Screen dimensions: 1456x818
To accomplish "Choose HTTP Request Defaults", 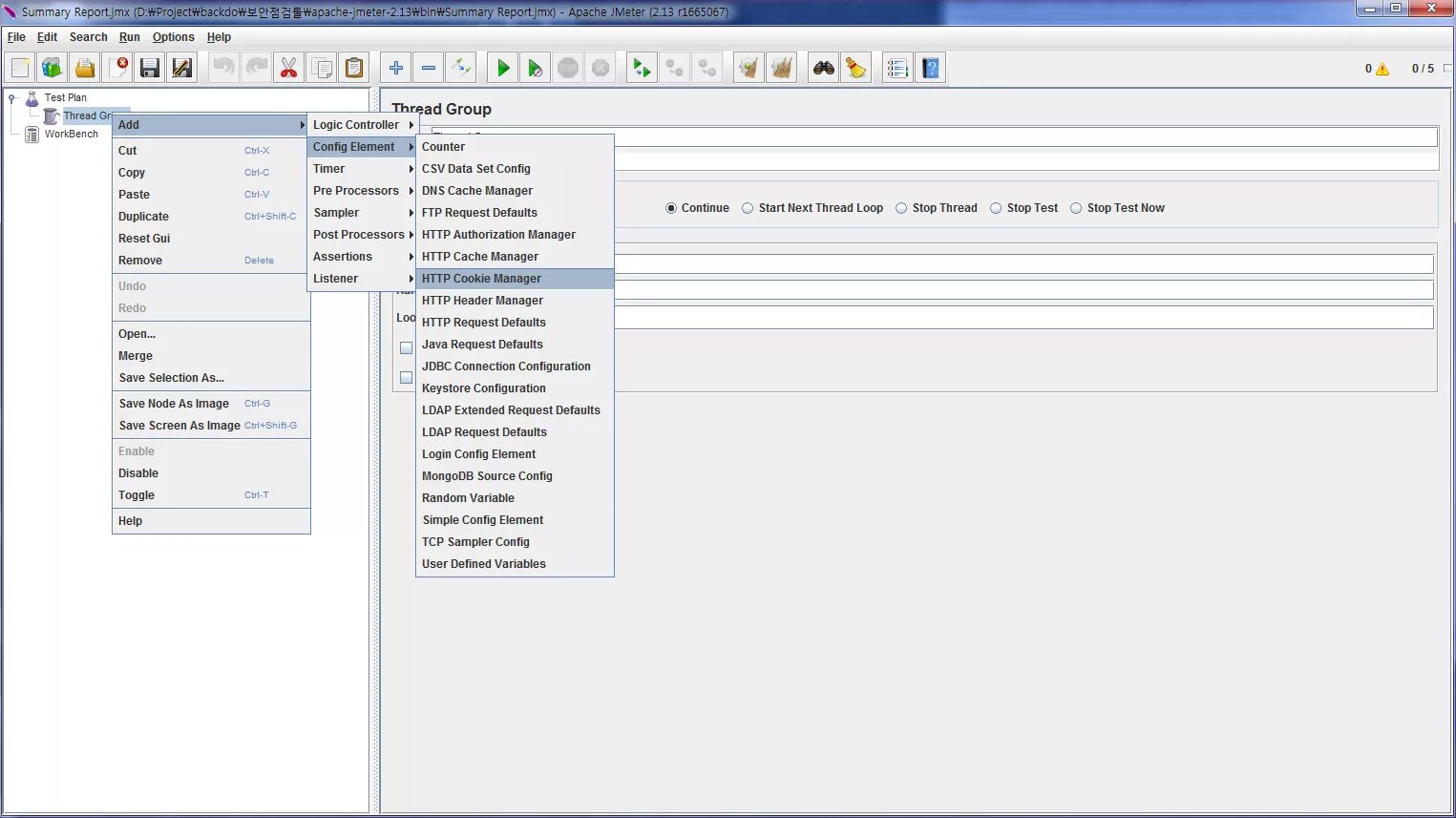I will 515,323.
